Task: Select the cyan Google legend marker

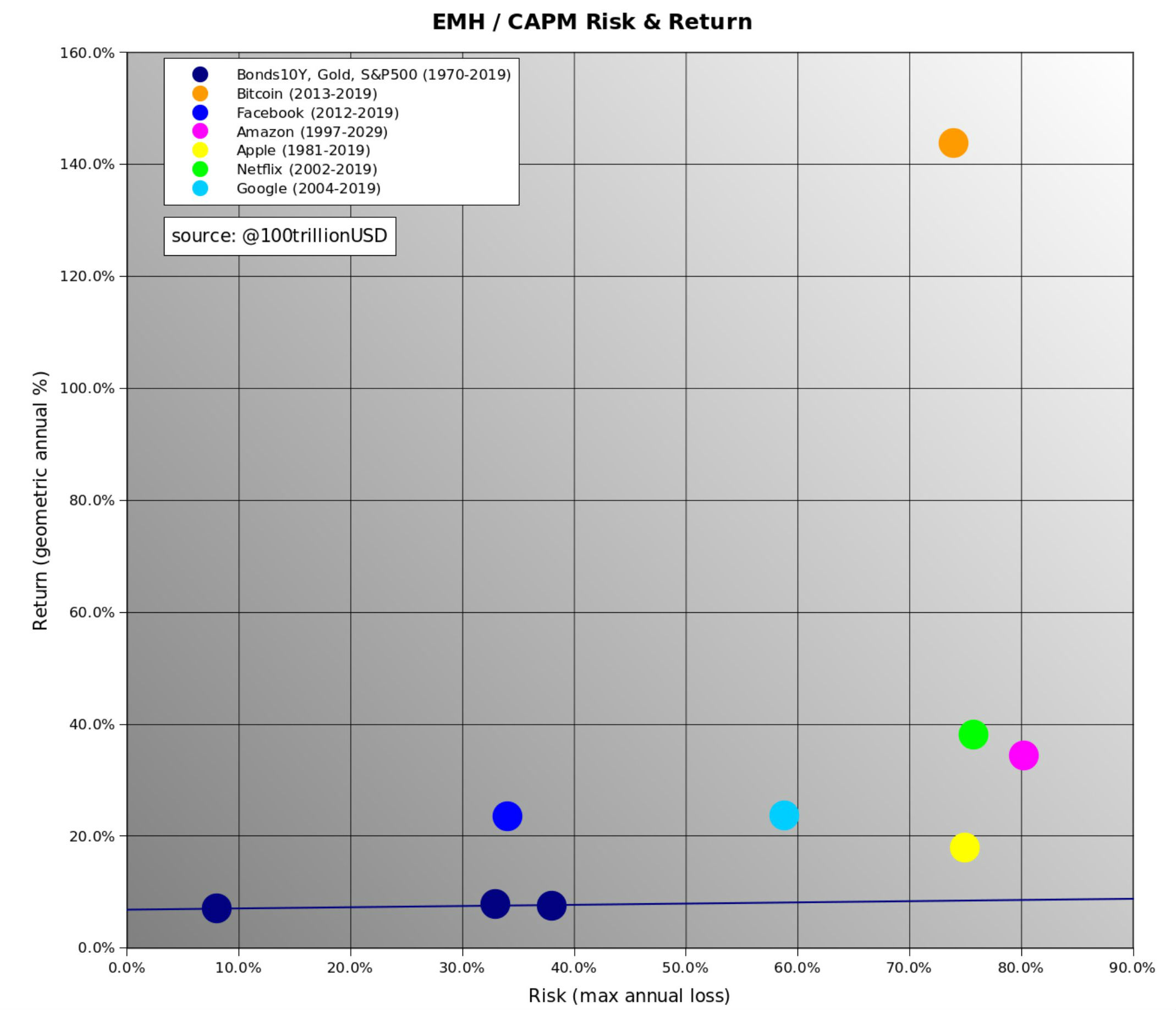Action: click(x=200, y=188)
